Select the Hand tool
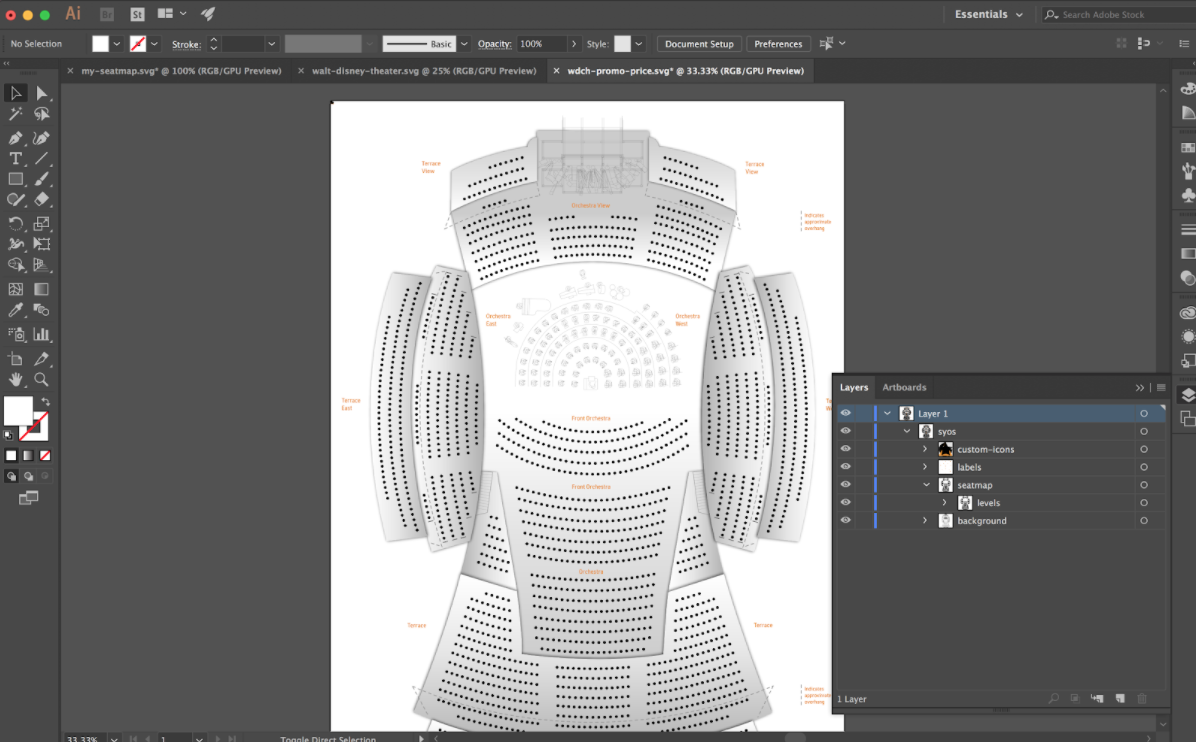Viewport: 1196px width, 742px height. (x=15, y=379)
